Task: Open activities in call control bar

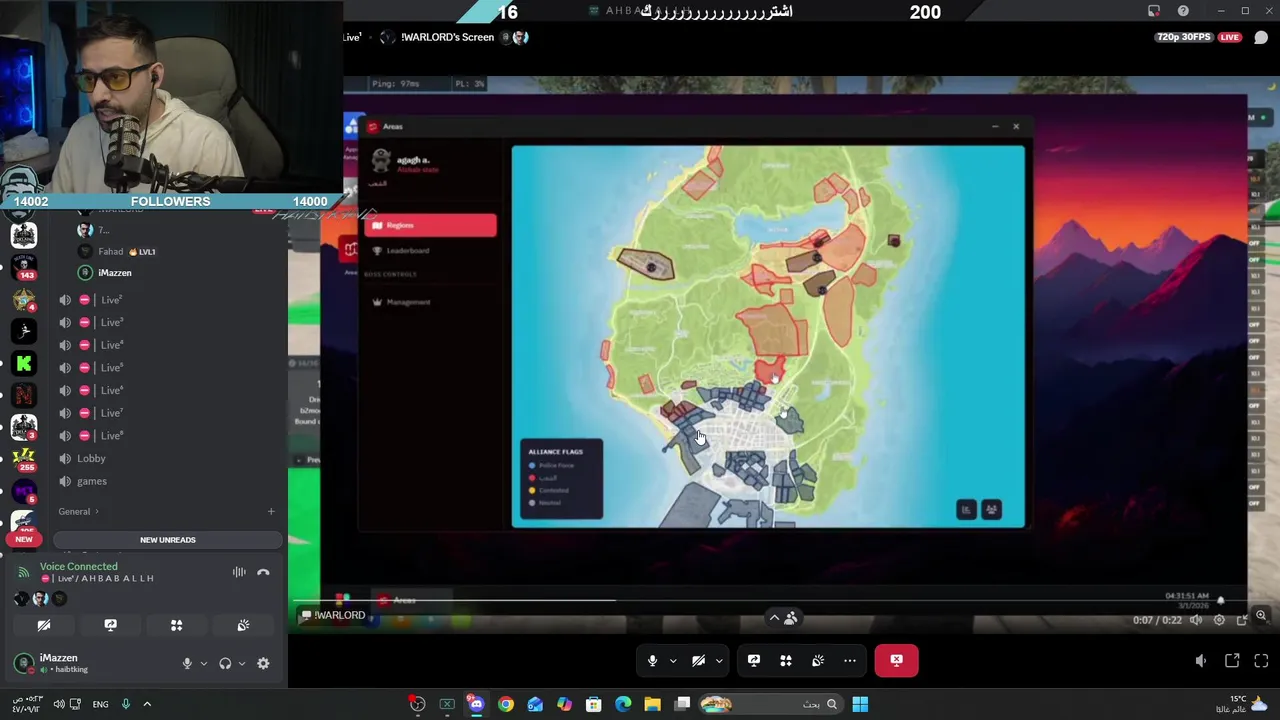Action: coord(786,660)
